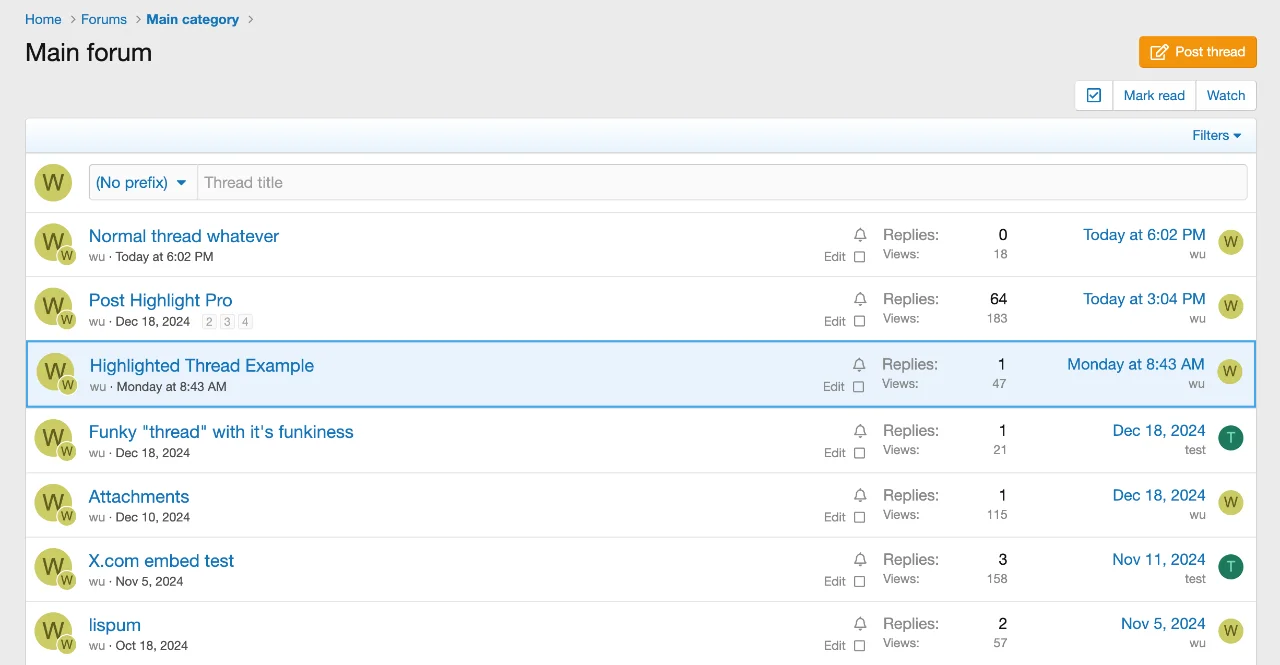The height and width of the screenshot is (665, 1280).
Task: Jump to page 3 of Post Highlight Pro
Action: [227, 322]
